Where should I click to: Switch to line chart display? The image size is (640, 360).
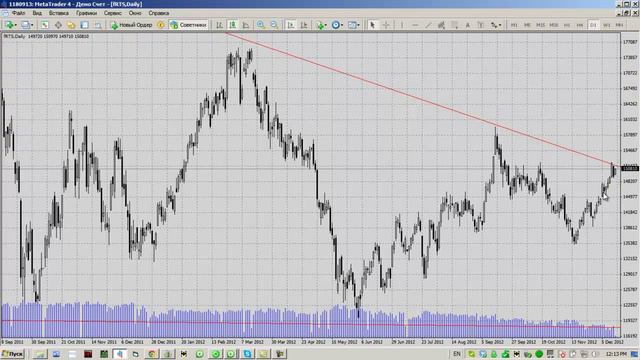coord(246,25)
